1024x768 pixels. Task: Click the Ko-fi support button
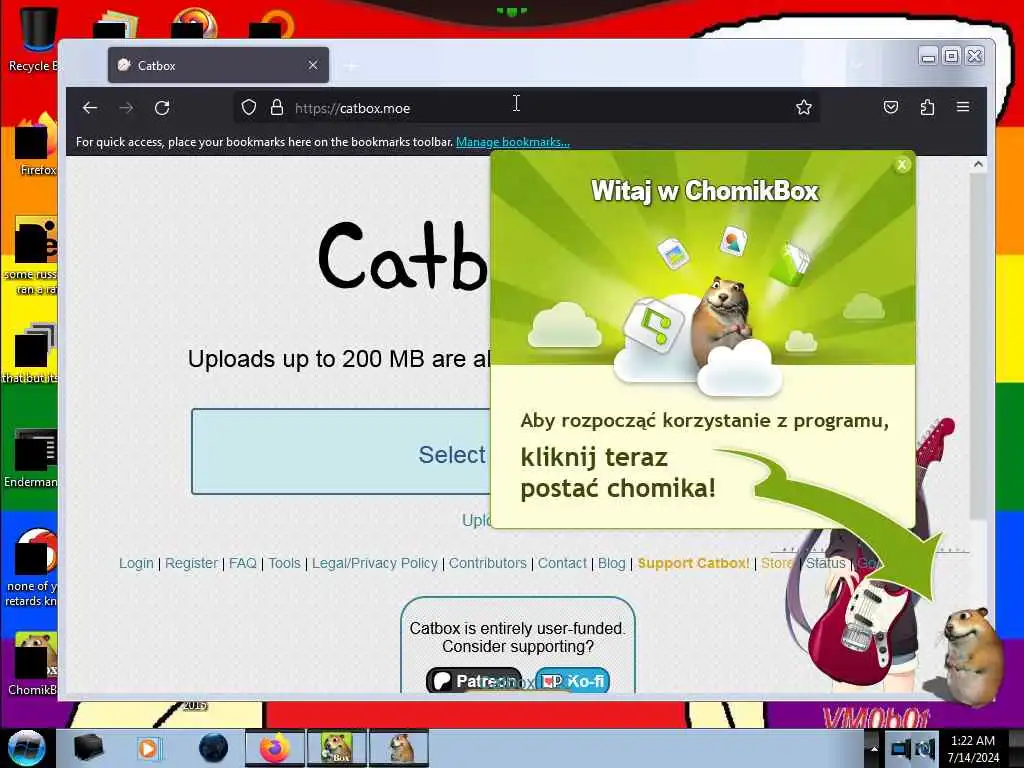[x=573, y=680]
